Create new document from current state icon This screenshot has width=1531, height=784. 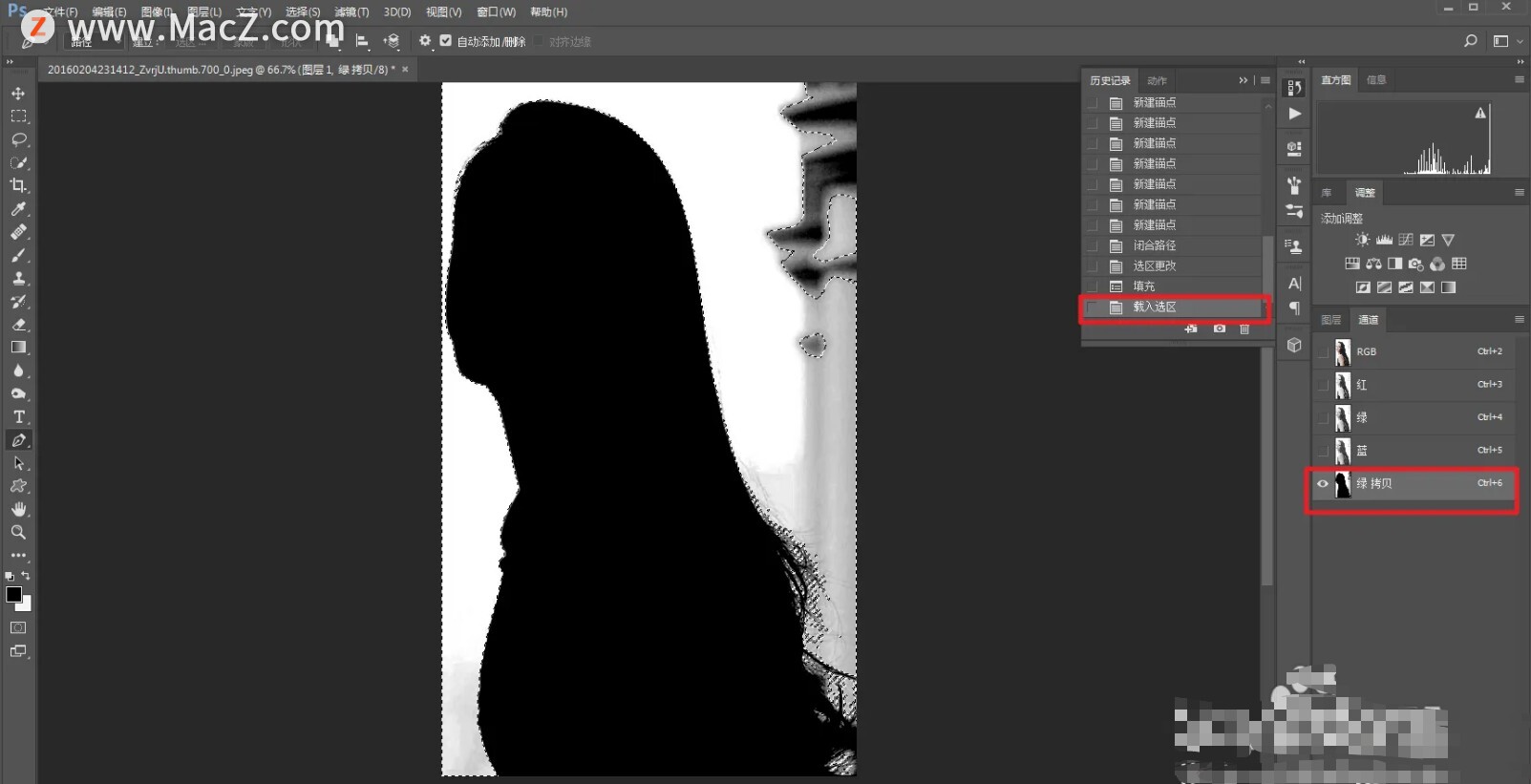1191,328
